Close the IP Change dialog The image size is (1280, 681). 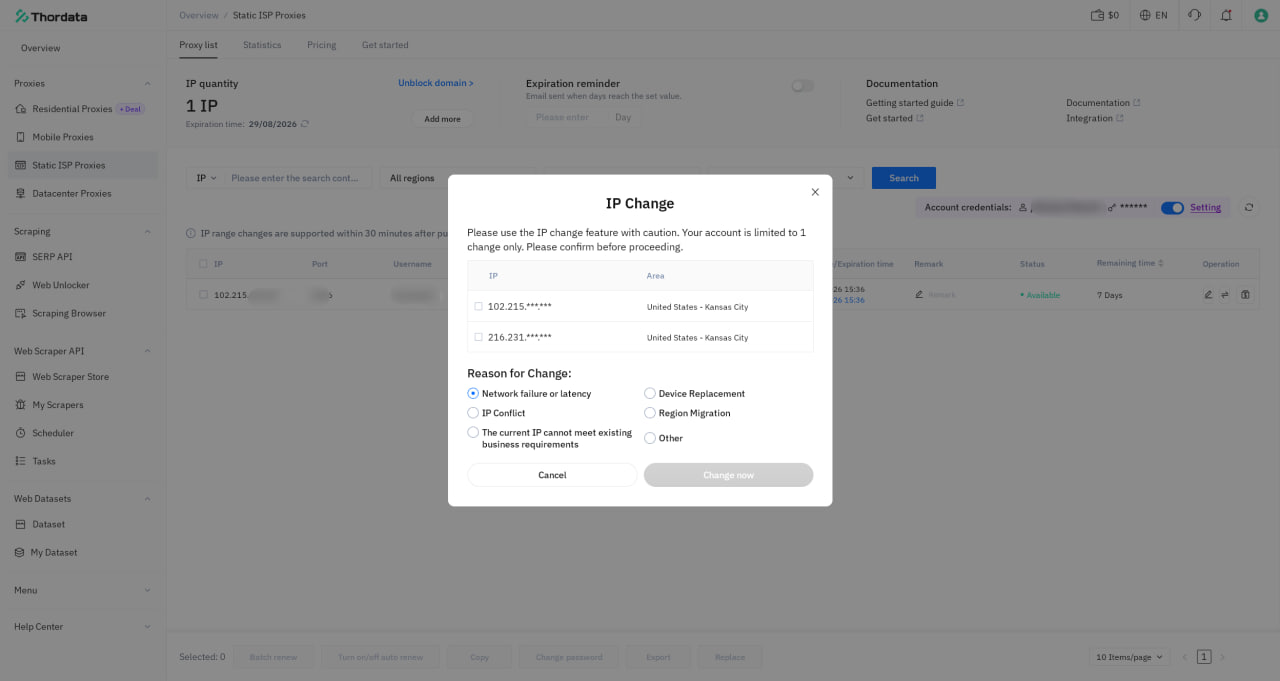pyautogui.click(x=815, y=192)
